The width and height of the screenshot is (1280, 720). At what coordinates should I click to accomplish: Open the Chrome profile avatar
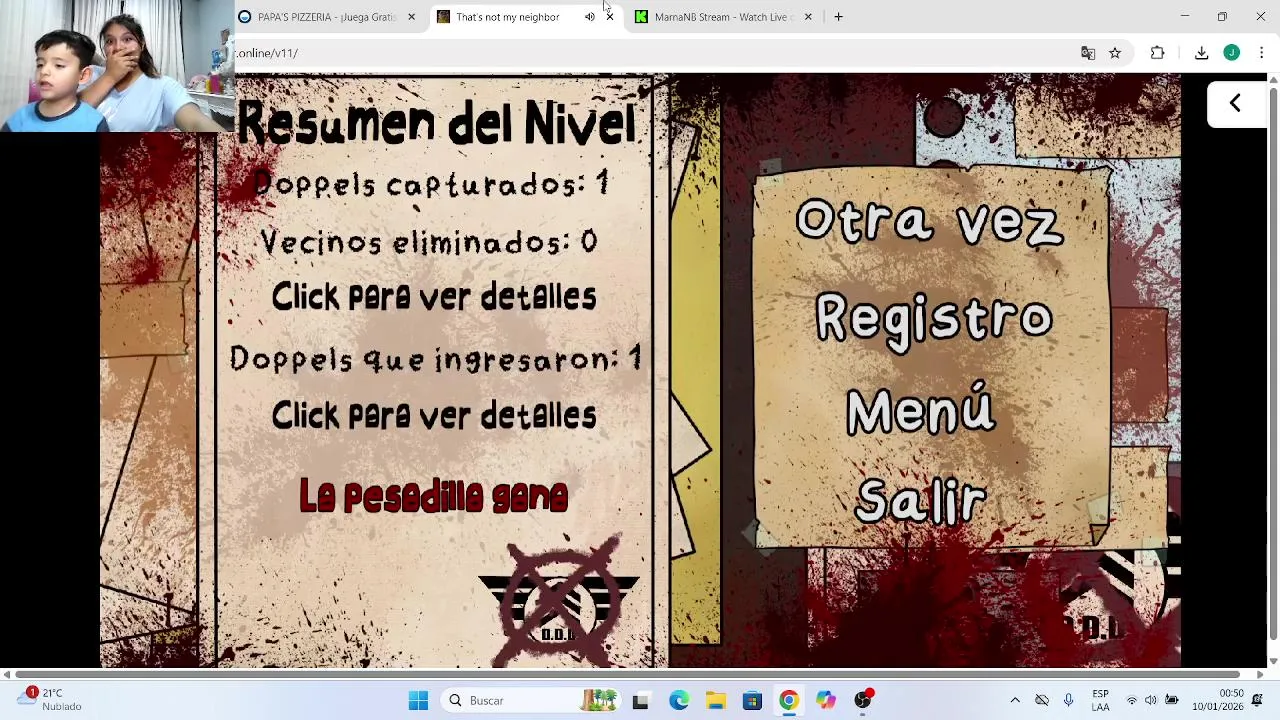1232,53
